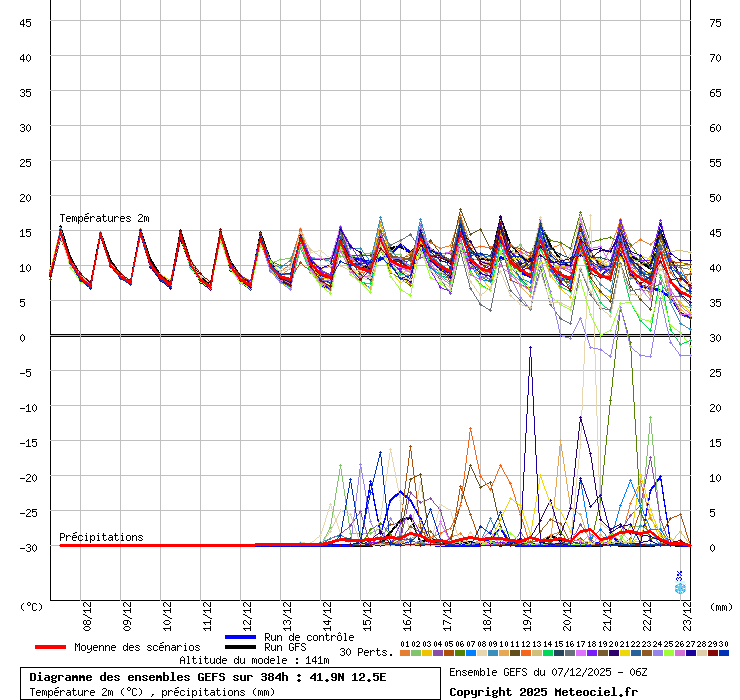This screenshot has height=700, width=740.
Task: Click the 15/12 date label
Action: point(368,611)
